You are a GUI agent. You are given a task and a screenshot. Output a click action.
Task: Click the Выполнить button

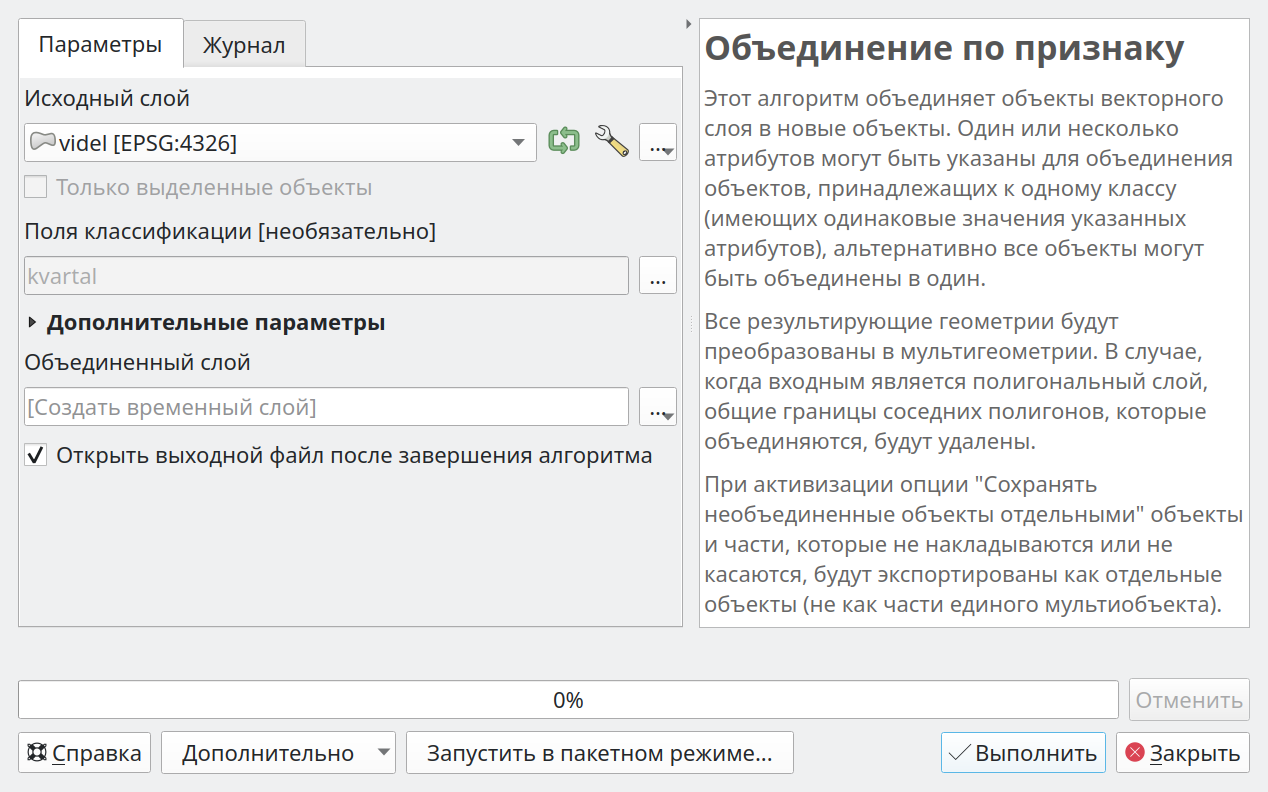pyautogui.click(x=1023, y=753)
